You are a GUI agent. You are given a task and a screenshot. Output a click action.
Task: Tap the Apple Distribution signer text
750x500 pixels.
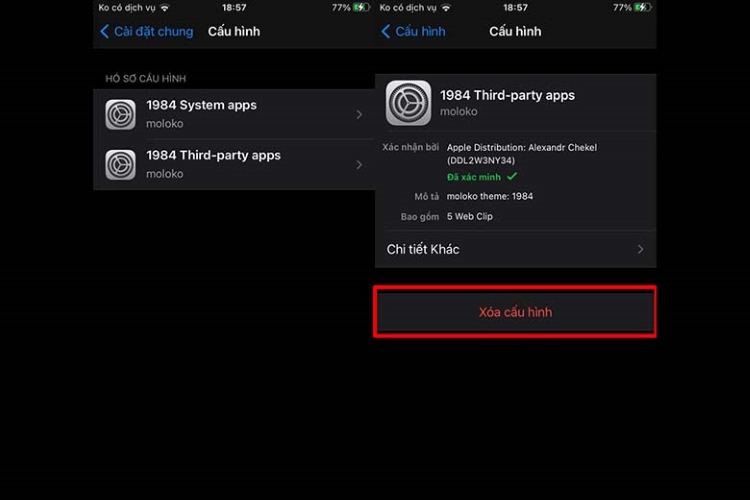pos(522,154)
